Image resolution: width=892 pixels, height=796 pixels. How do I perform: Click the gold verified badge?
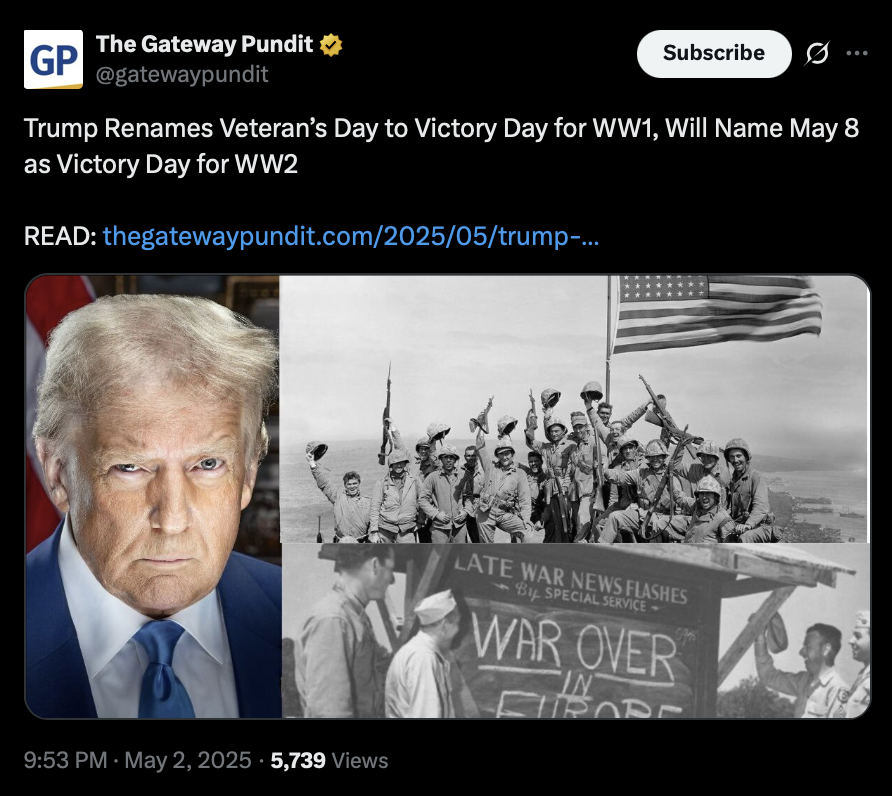click(x=331, y=44)
